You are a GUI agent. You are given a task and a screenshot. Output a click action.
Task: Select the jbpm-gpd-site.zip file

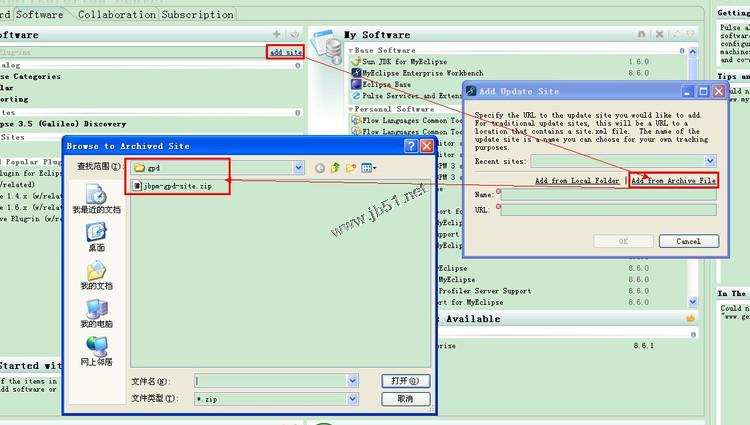[x=172, y=186]
